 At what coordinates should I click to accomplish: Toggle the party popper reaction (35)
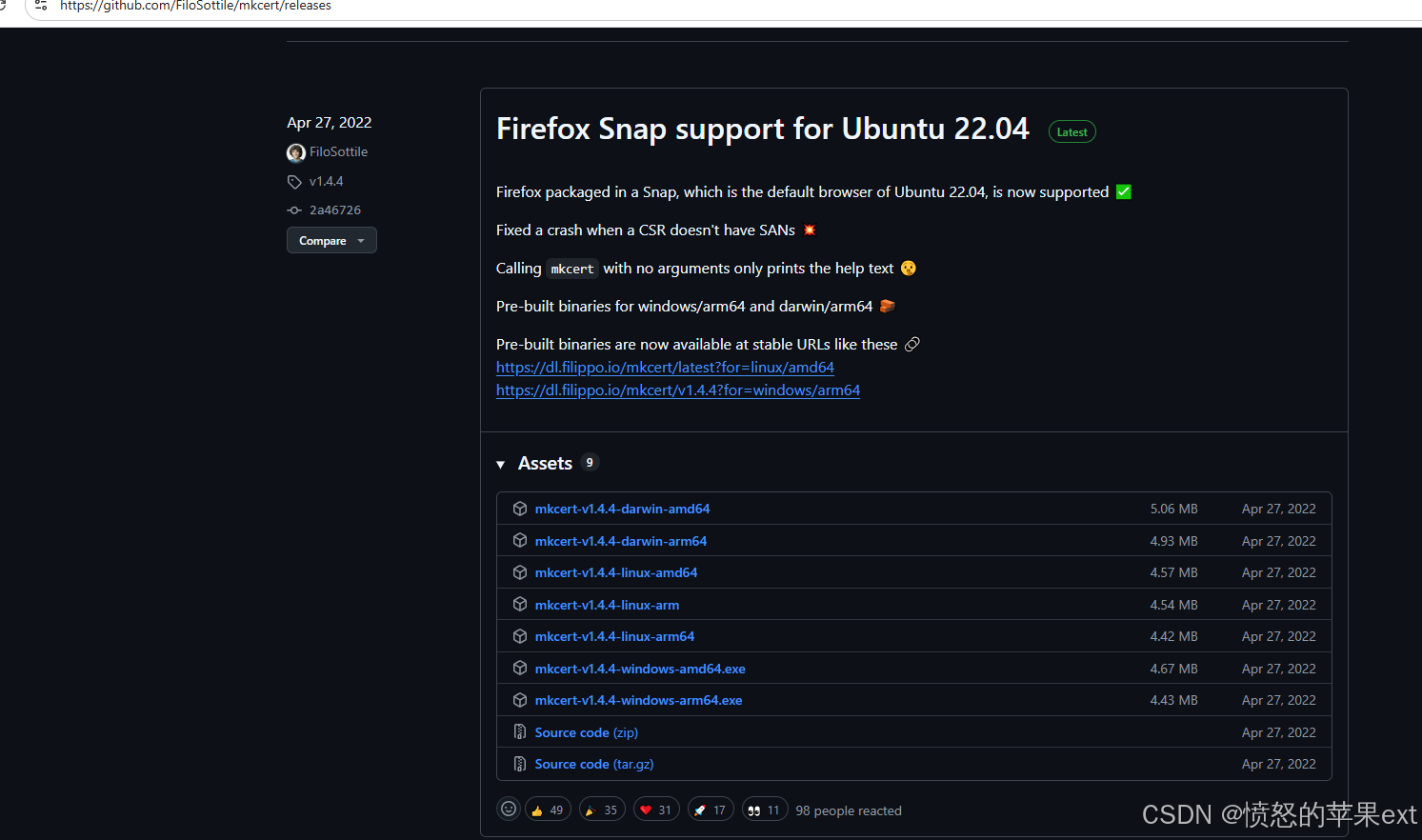[602, 810]
